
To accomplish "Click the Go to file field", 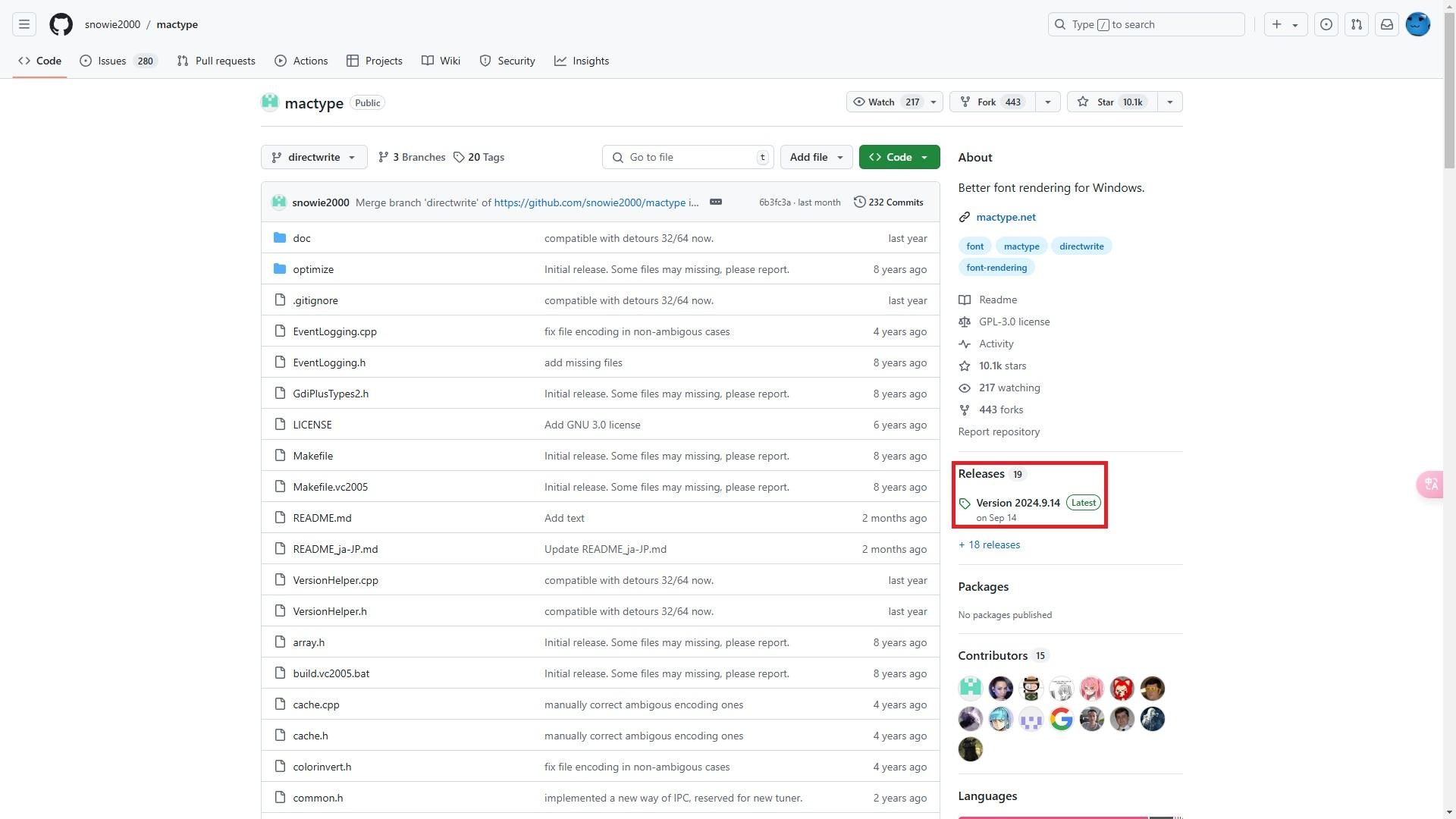I will 687,157.
